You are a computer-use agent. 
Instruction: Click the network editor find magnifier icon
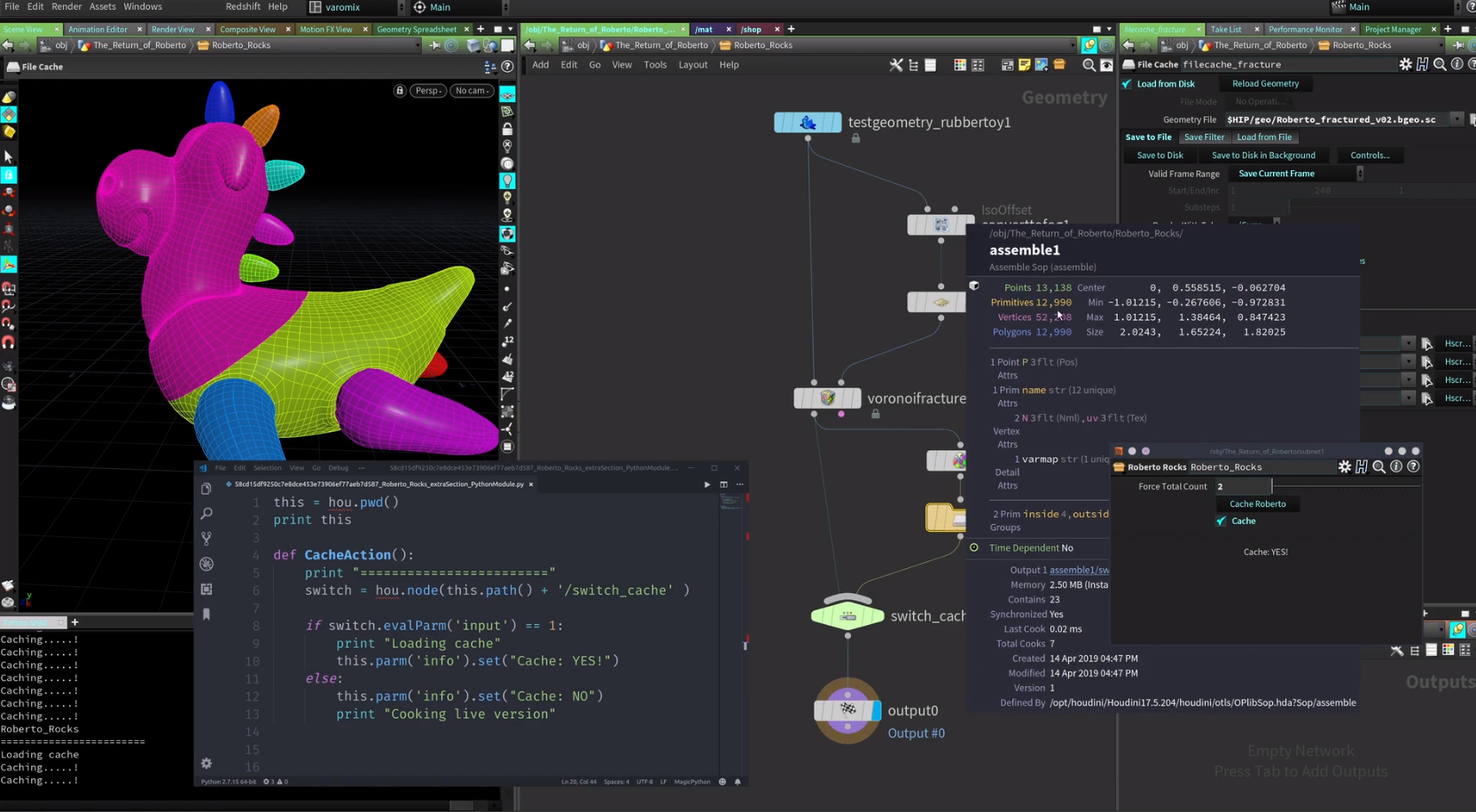1089,65
